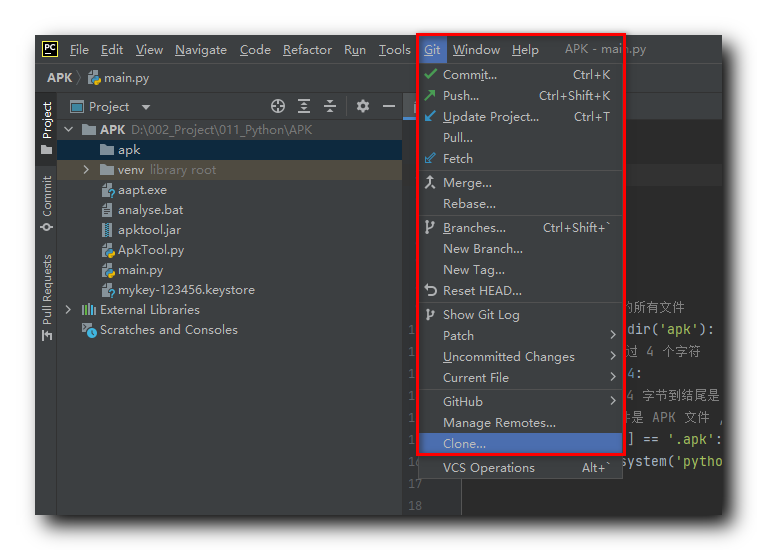Click the PyCharm logo icon
Viewport: 757px width, 550px height.
50,49
